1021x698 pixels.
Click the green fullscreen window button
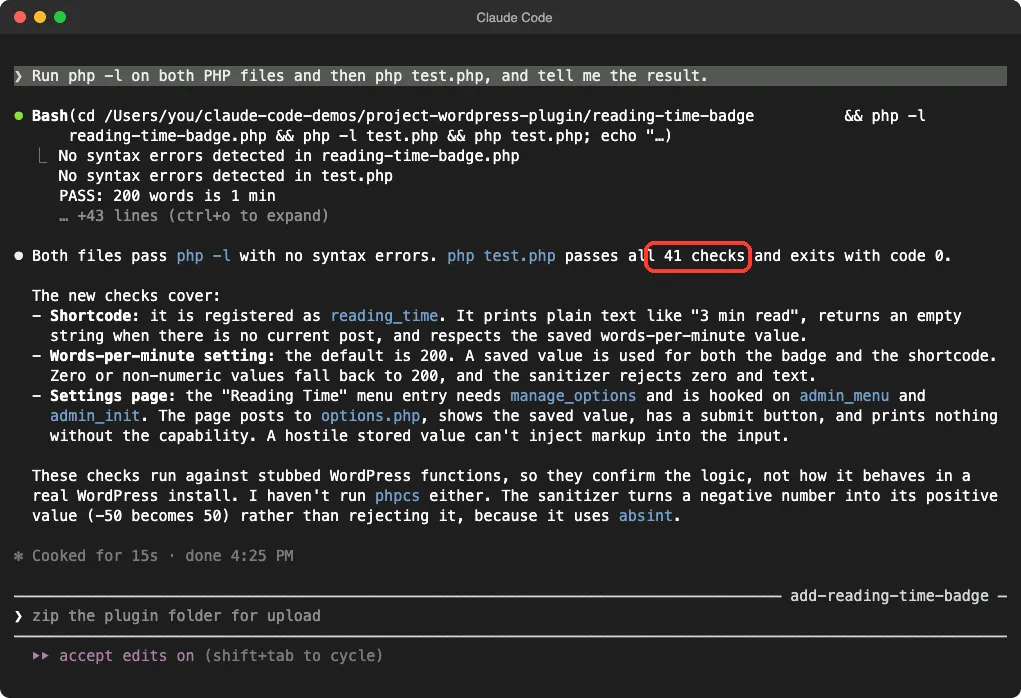[60, 17]
